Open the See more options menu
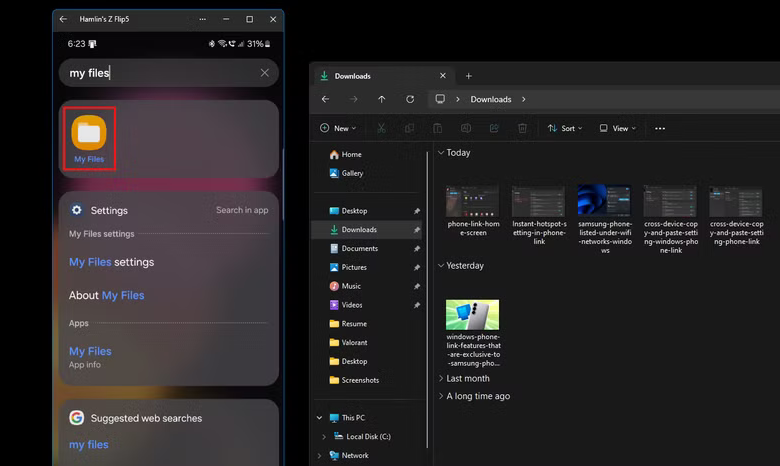 click(660, 128)
